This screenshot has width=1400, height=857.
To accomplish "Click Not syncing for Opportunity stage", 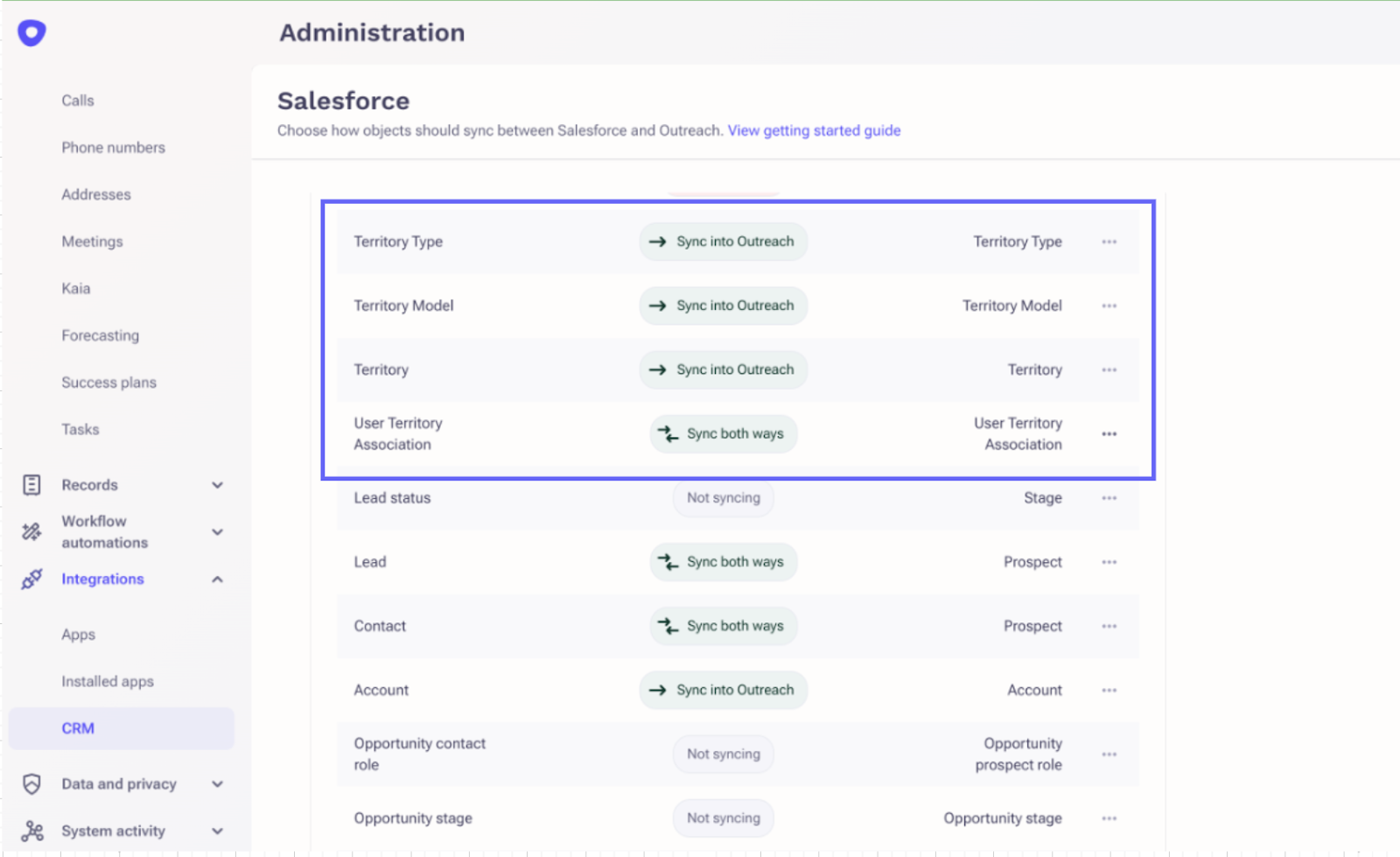I will pyautogui.click(x=724, y=818).
